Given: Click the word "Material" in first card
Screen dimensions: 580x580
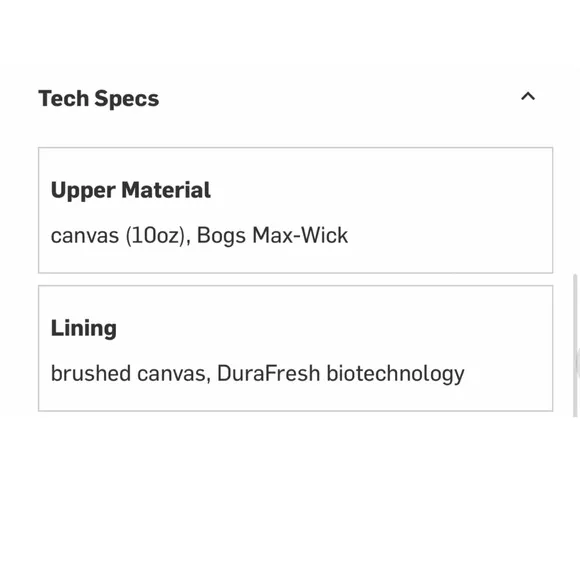Looking at the screenshot, I should pos(166,190).
